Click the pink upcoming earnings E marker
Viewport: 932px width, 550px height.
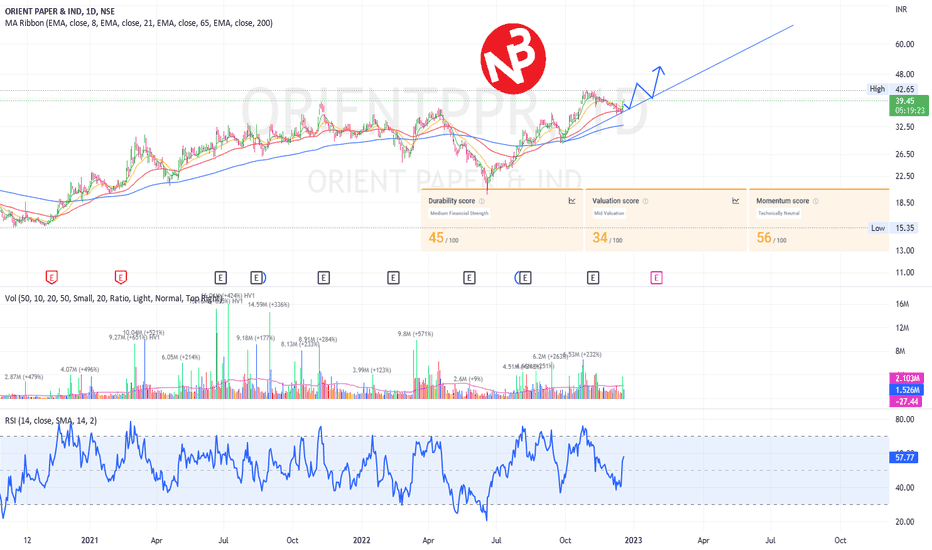[656, 278]
